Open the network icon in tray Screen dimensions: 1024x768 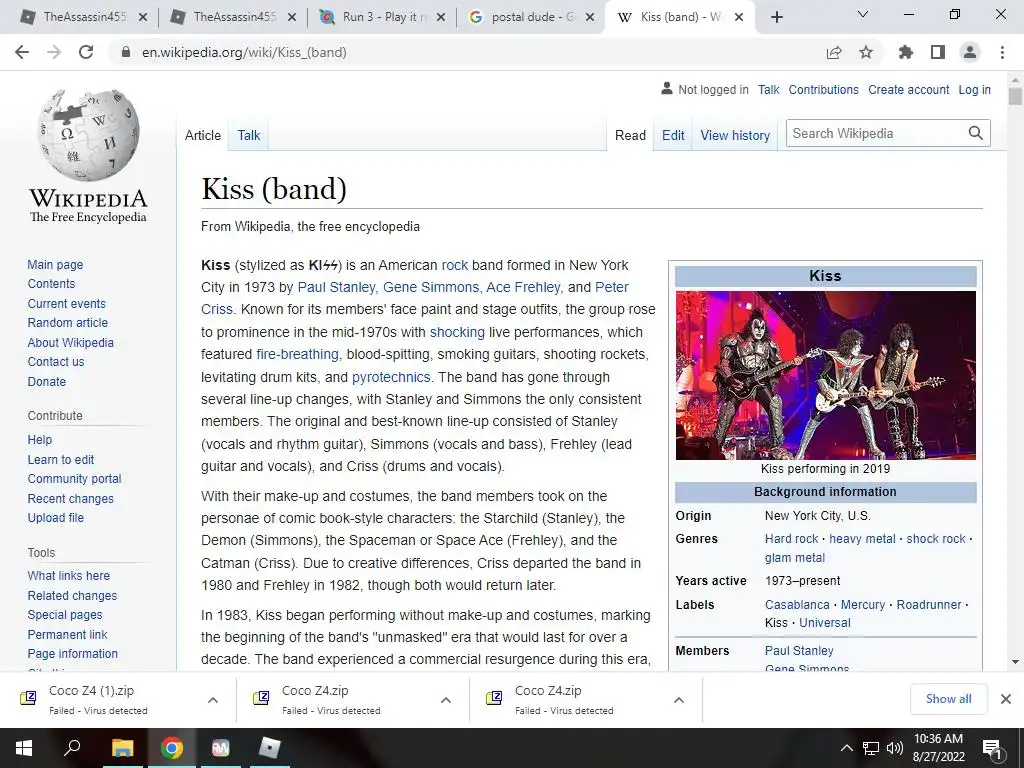point(871,748)
